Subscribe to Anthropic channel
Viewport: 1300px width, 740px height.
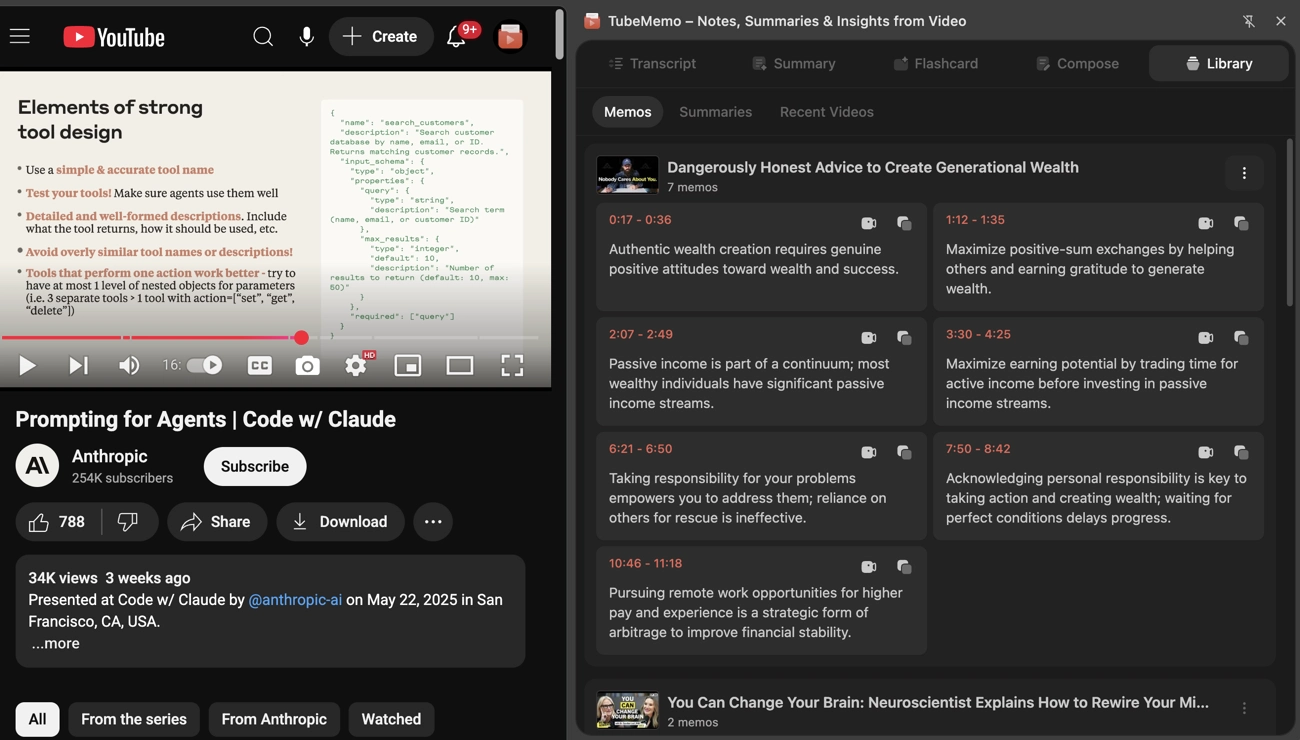coord(255,466)
